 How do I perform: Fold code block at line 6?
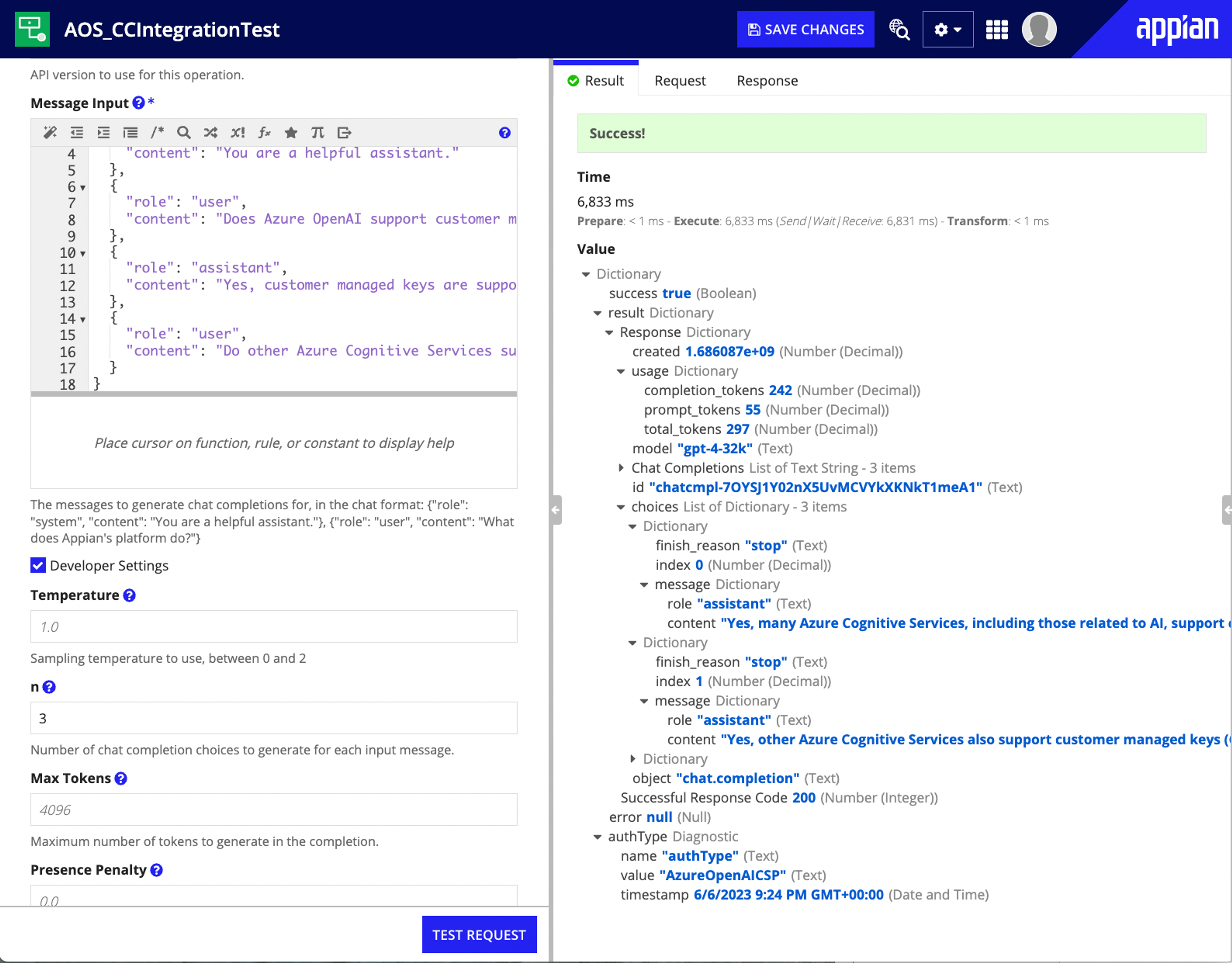(83, 188)
